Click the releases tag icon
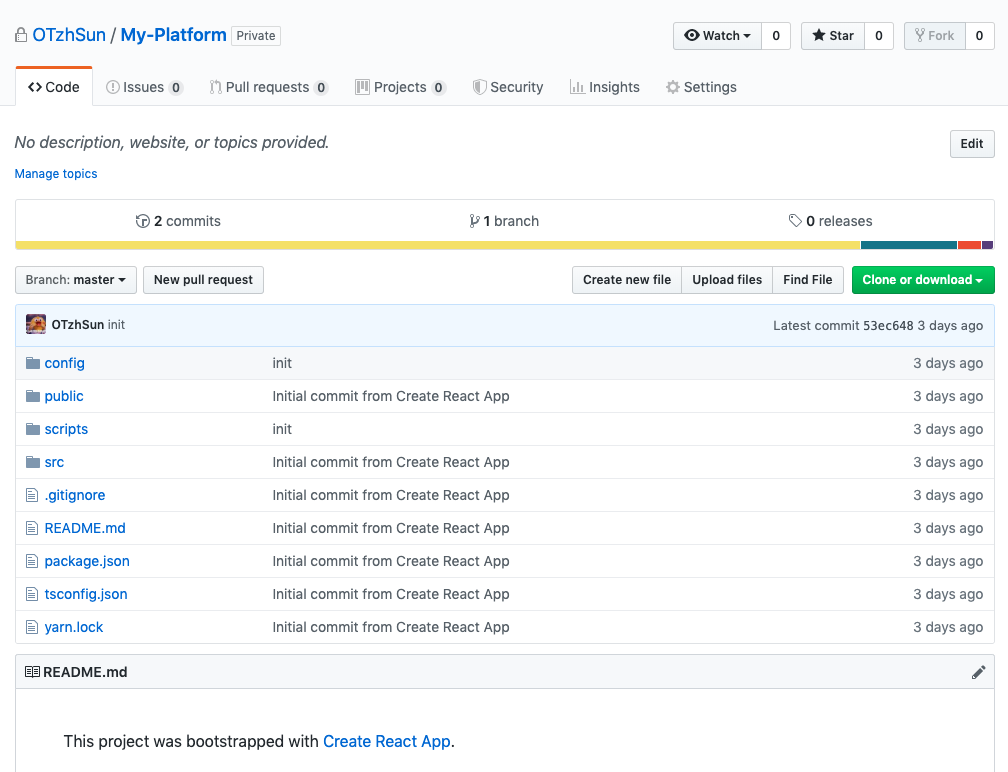Image resolution: width=1008 pixels, height=772 pixels. tap(795, 221)
